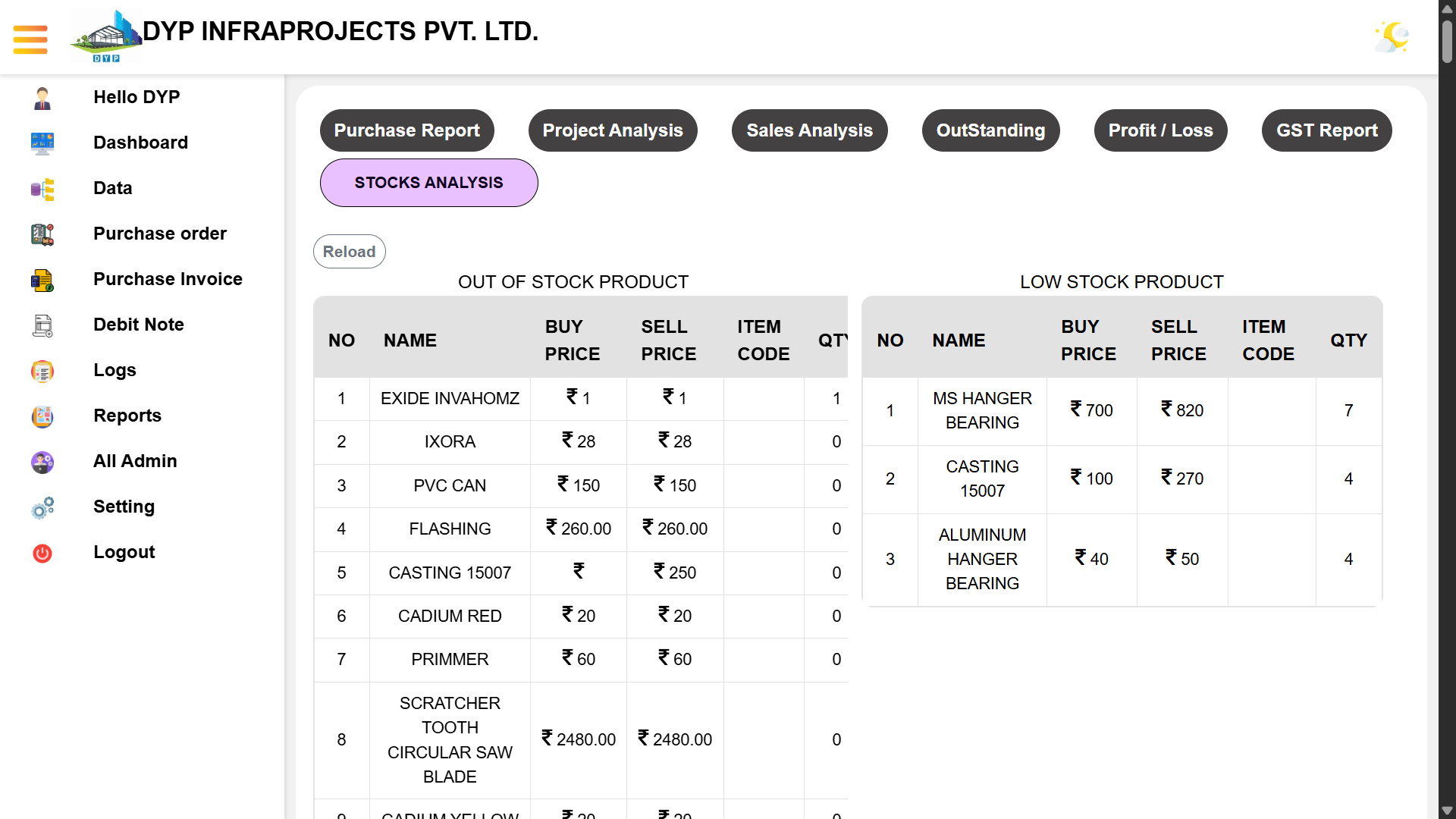
Task: Switch to the Project Analysis tab
Action: [613, 130]
